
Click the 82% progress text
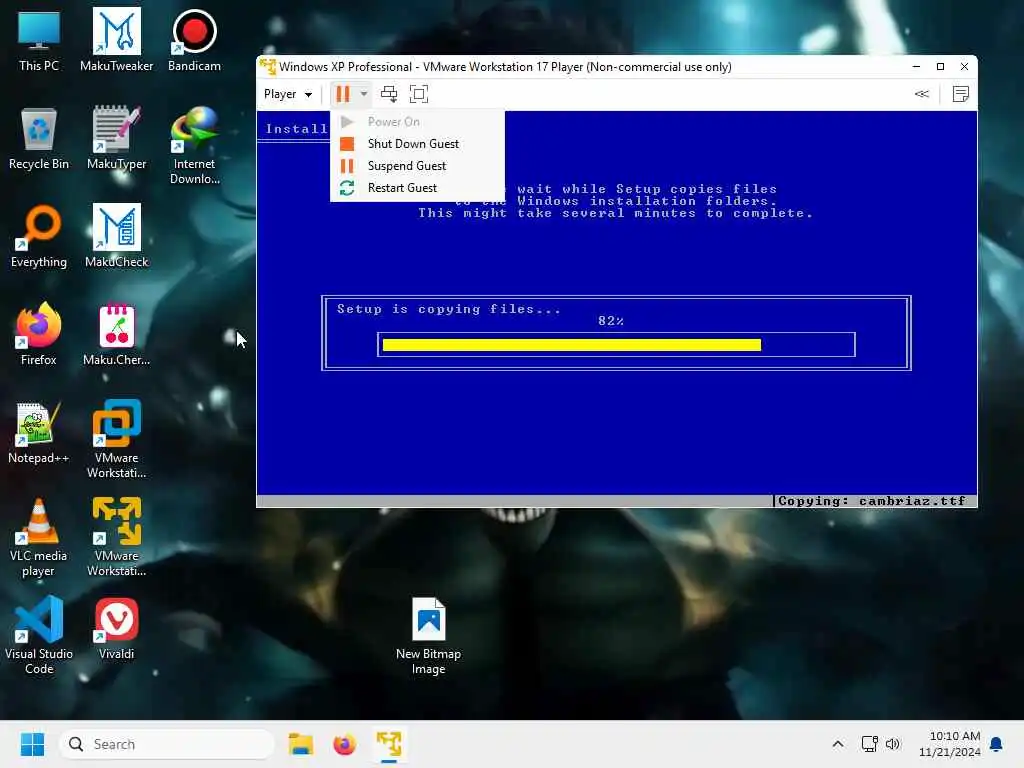[611, 321]
